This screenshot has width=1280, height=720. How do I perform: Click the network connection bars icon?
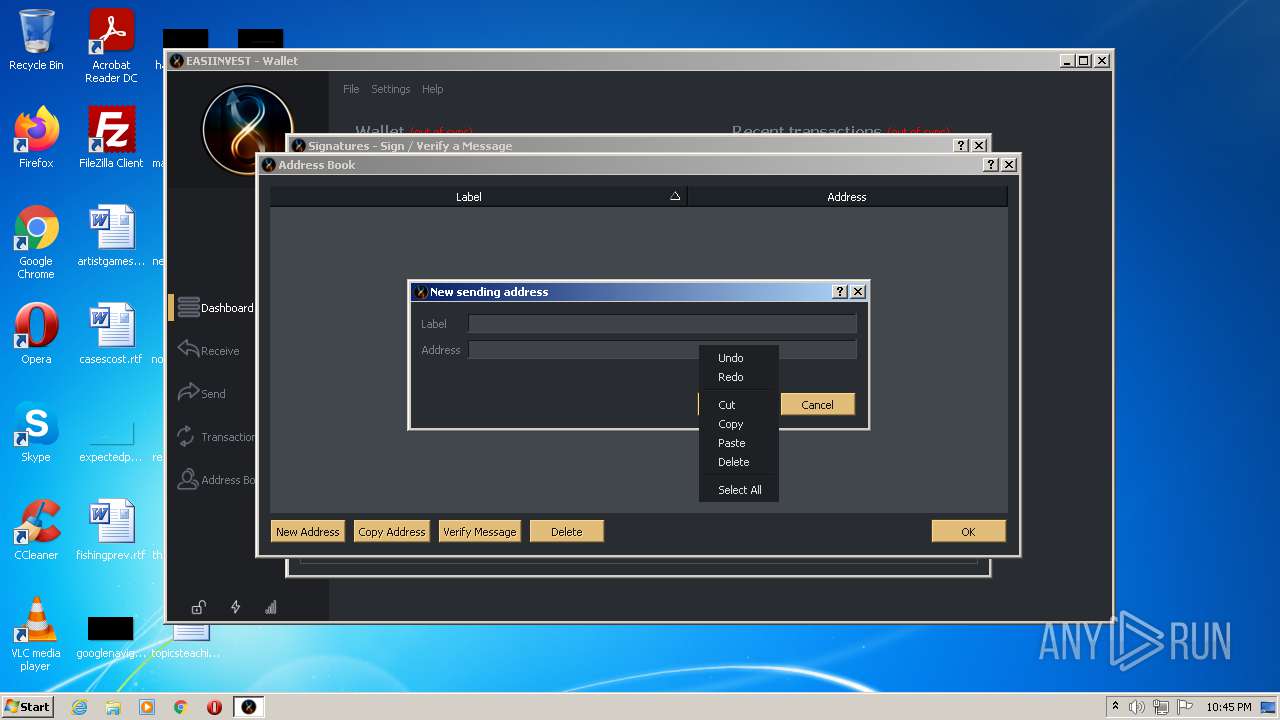tap(271, 607)
